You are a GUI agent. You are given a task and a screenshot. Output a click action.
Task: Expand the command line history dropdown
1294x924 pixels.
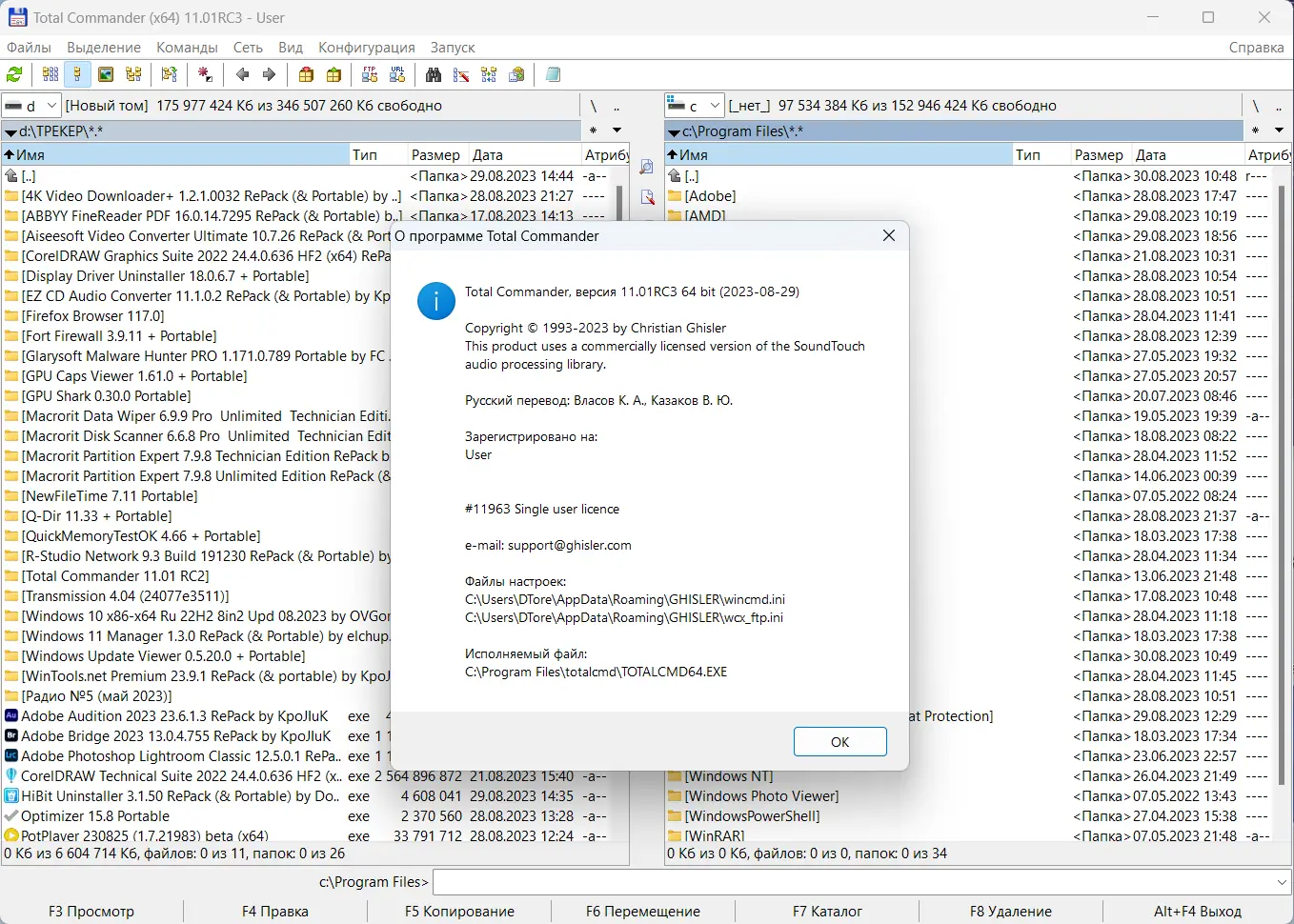[x=1282, y=882]
